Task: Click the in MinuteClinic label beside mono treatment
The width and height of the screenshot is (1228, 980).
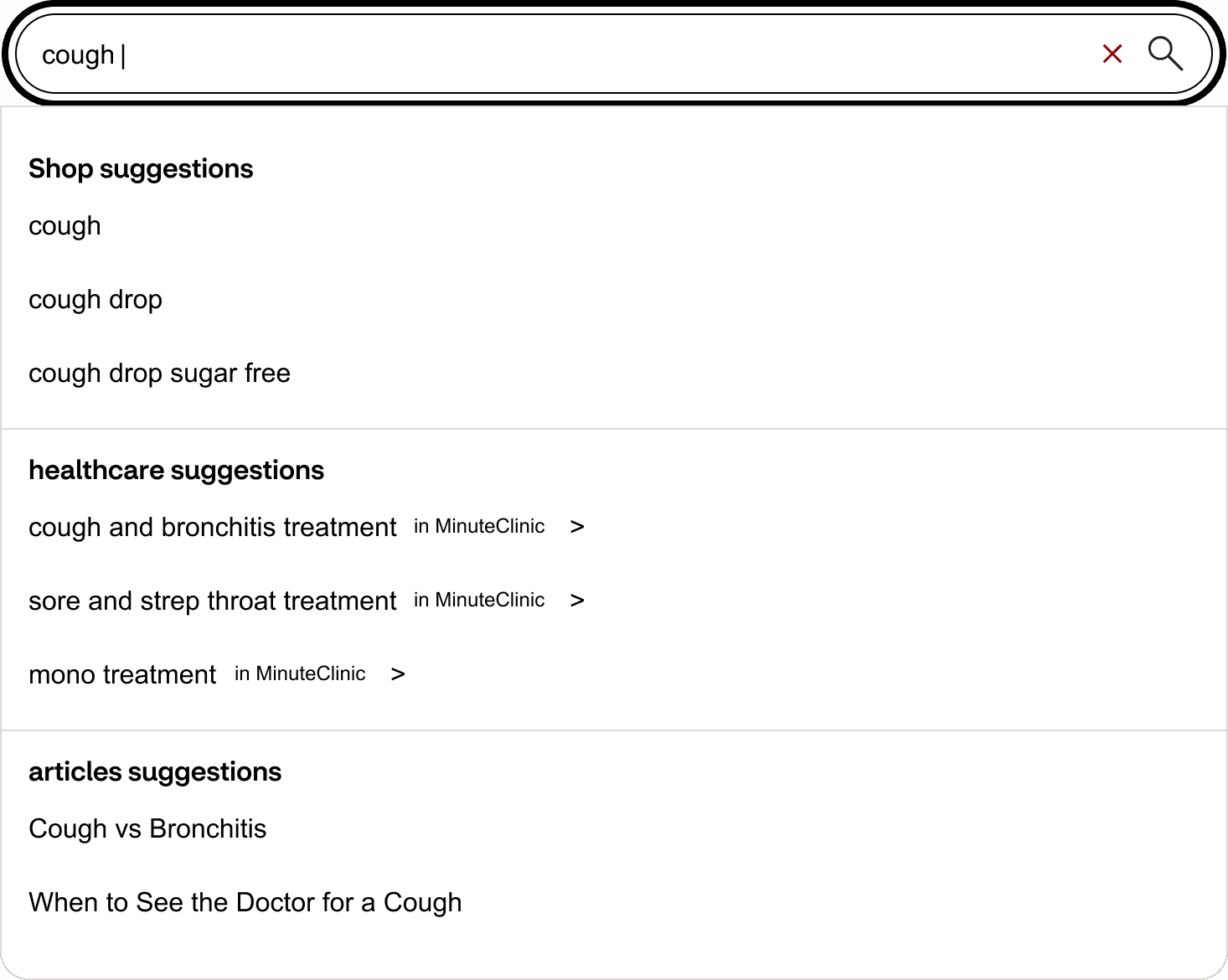Action: click(x=300, y=673)
